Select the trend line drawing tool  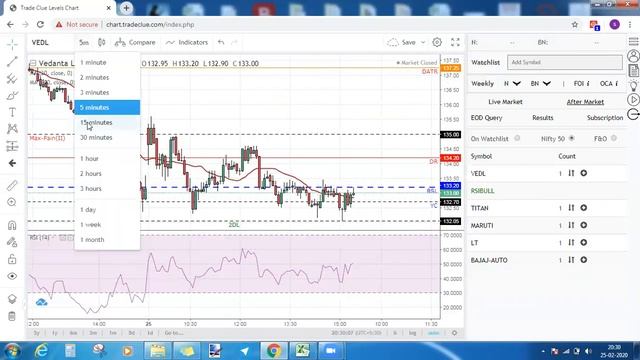coord(12,62)
